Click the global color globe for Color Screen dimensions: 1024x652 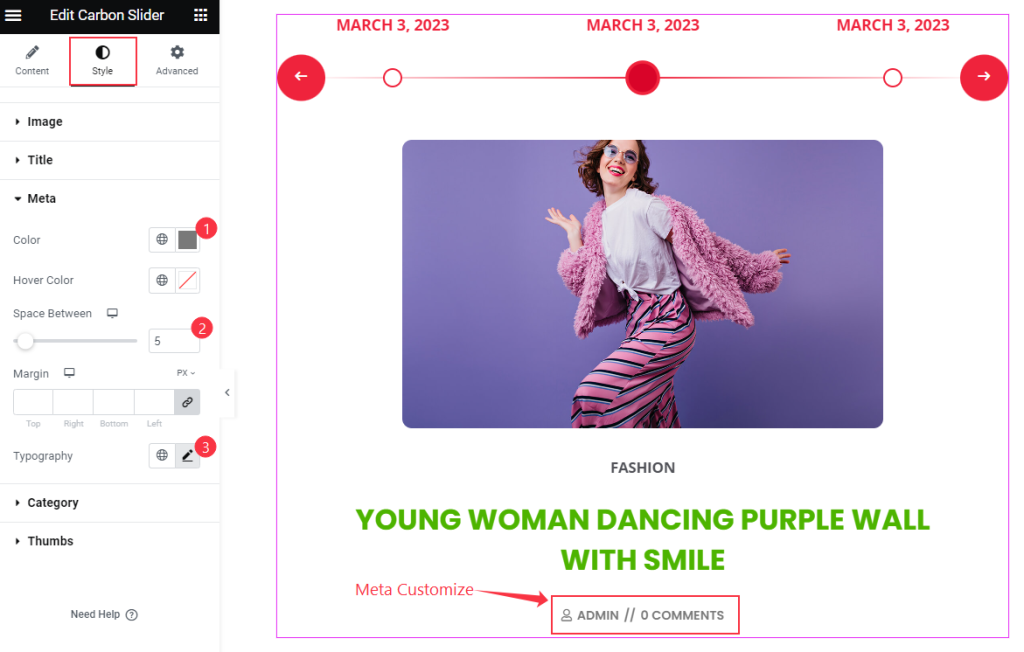coord(162,240)
